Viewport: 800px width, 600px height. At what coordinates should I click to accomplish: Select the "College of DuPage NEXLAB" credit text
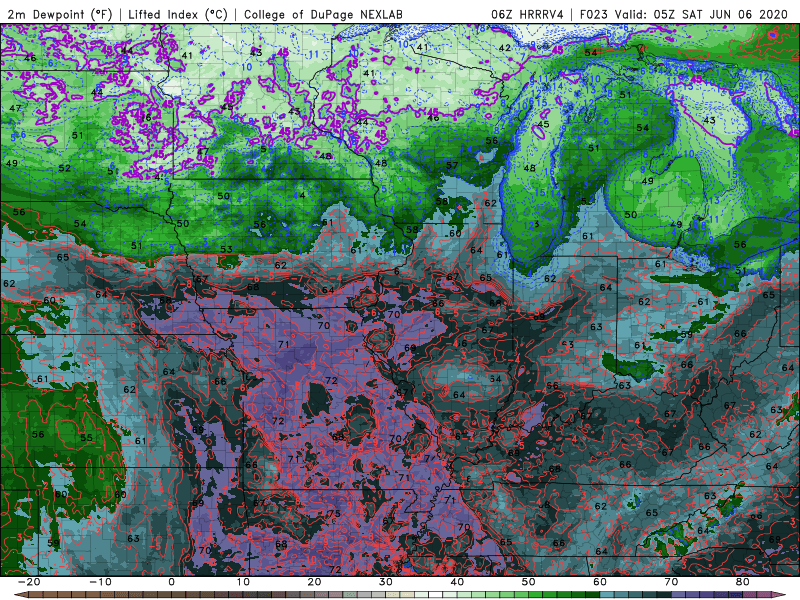tap(323, 14)
